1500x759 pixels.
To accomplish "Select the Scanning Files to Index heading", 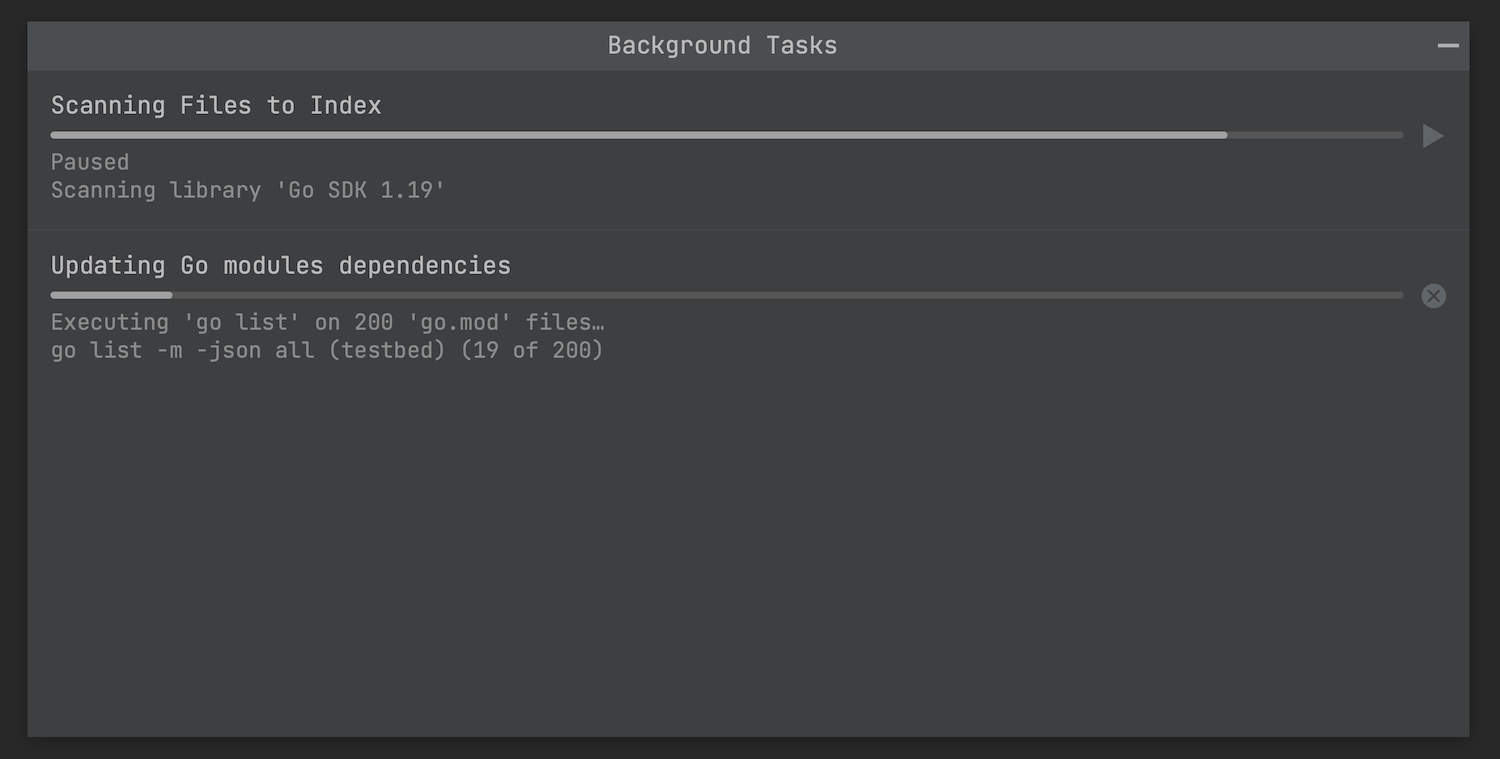I will click(x=216, y=105).
